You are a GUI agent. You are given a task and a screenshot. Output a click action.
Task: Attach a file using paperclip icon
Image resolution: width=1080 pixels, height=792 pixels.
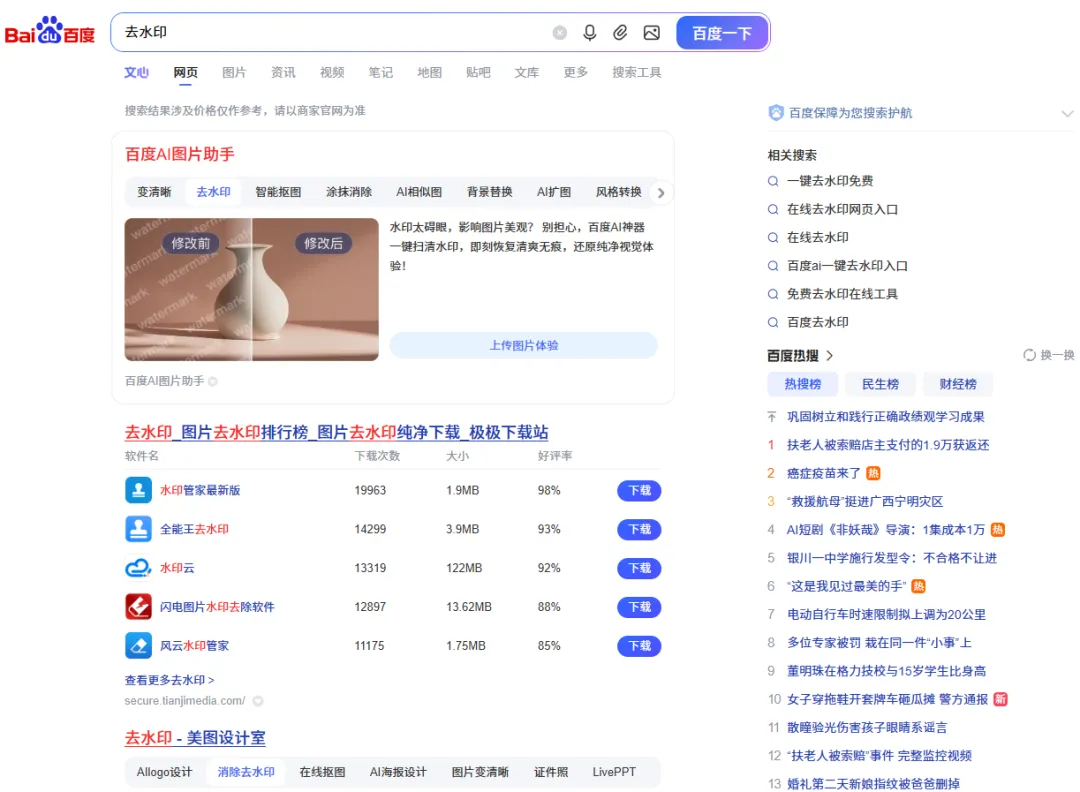pyautogui.click(x=620, y=32)
